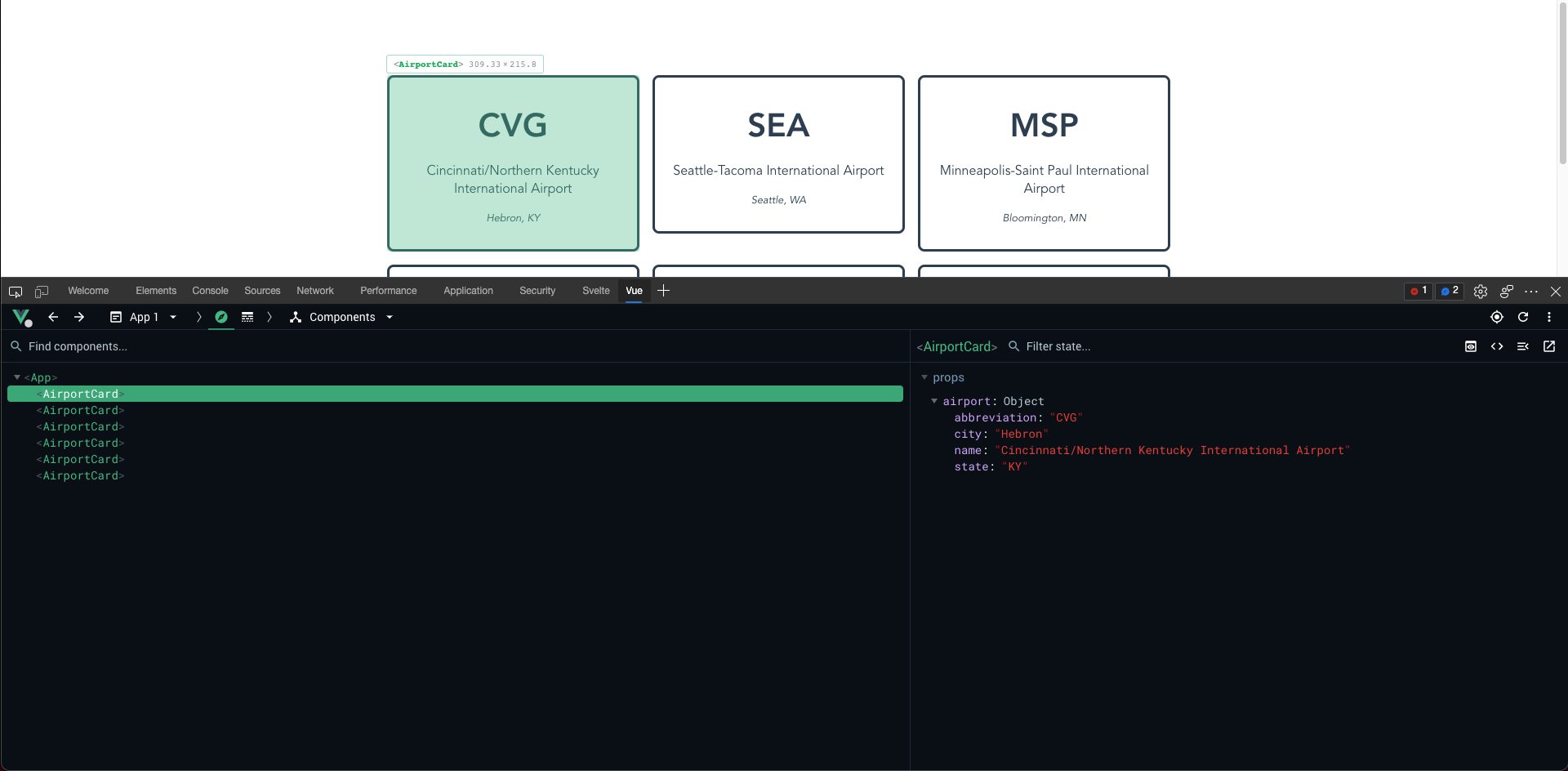Click the Vue tab

634,291
